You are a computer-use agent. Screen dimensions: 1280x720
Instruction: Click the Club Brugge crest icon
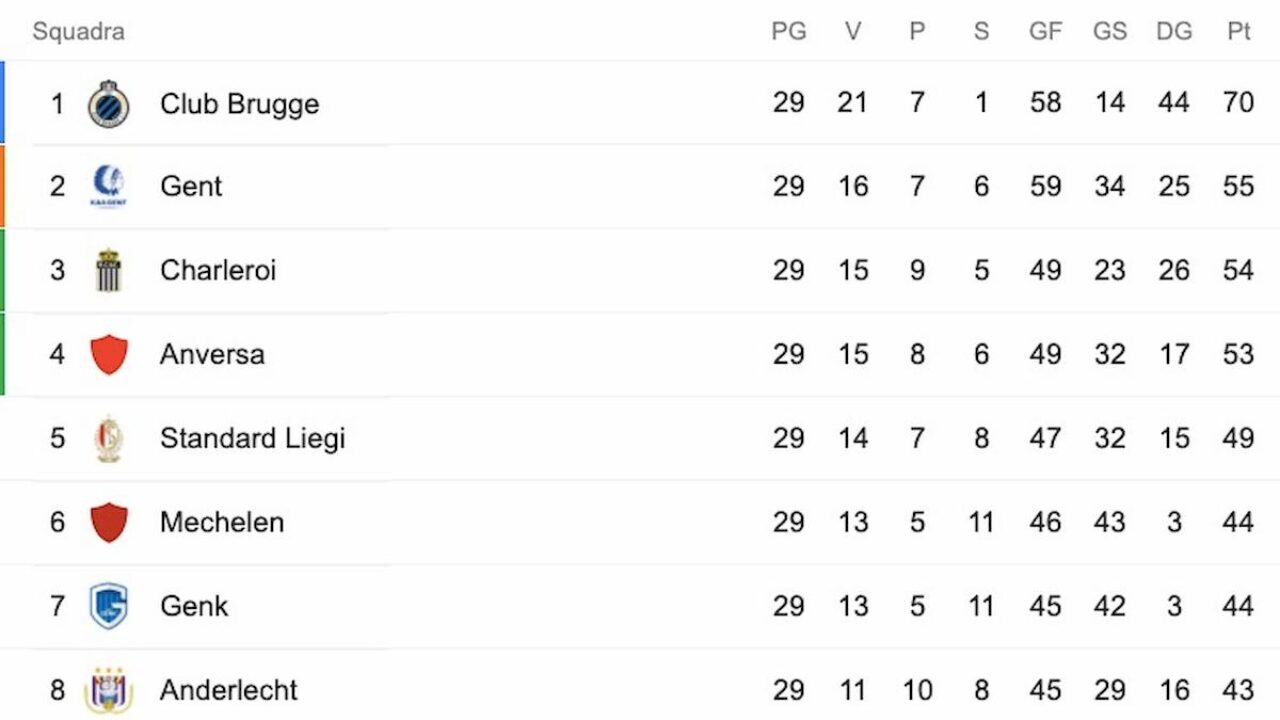(108, 104)
